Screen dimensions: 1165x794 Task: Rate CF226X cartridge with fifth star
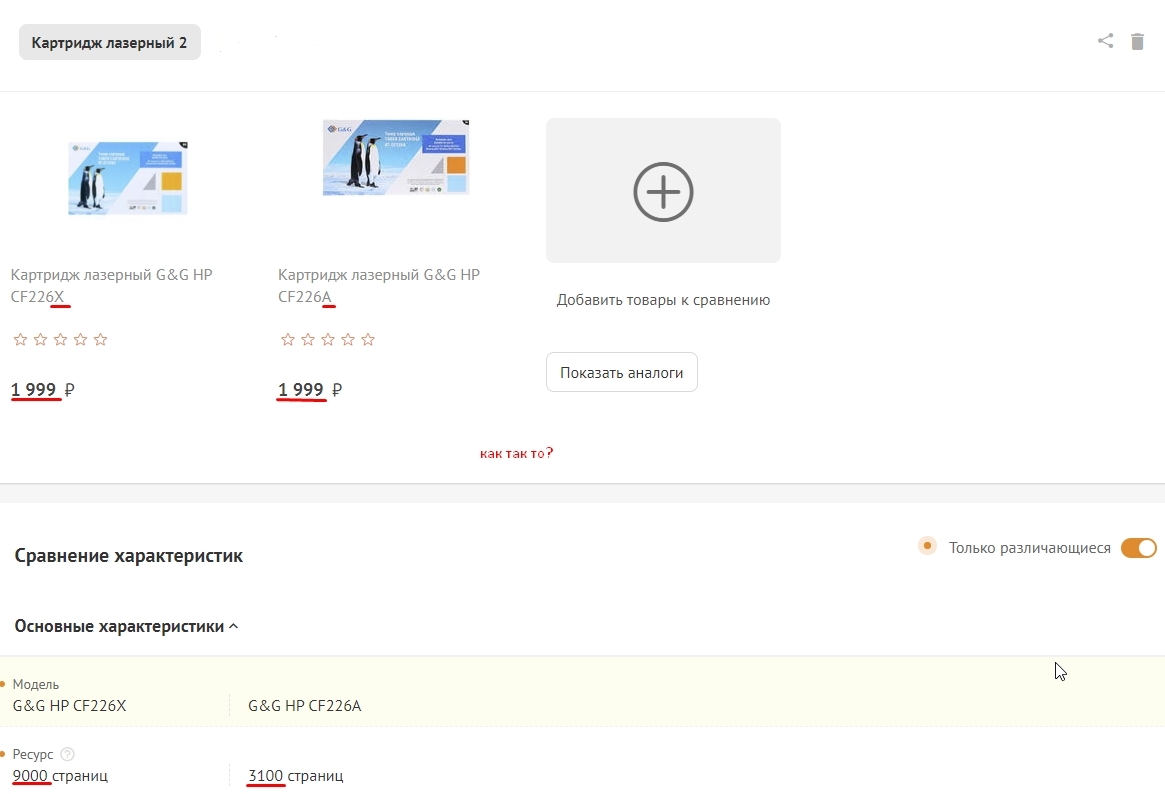point(100,339)
